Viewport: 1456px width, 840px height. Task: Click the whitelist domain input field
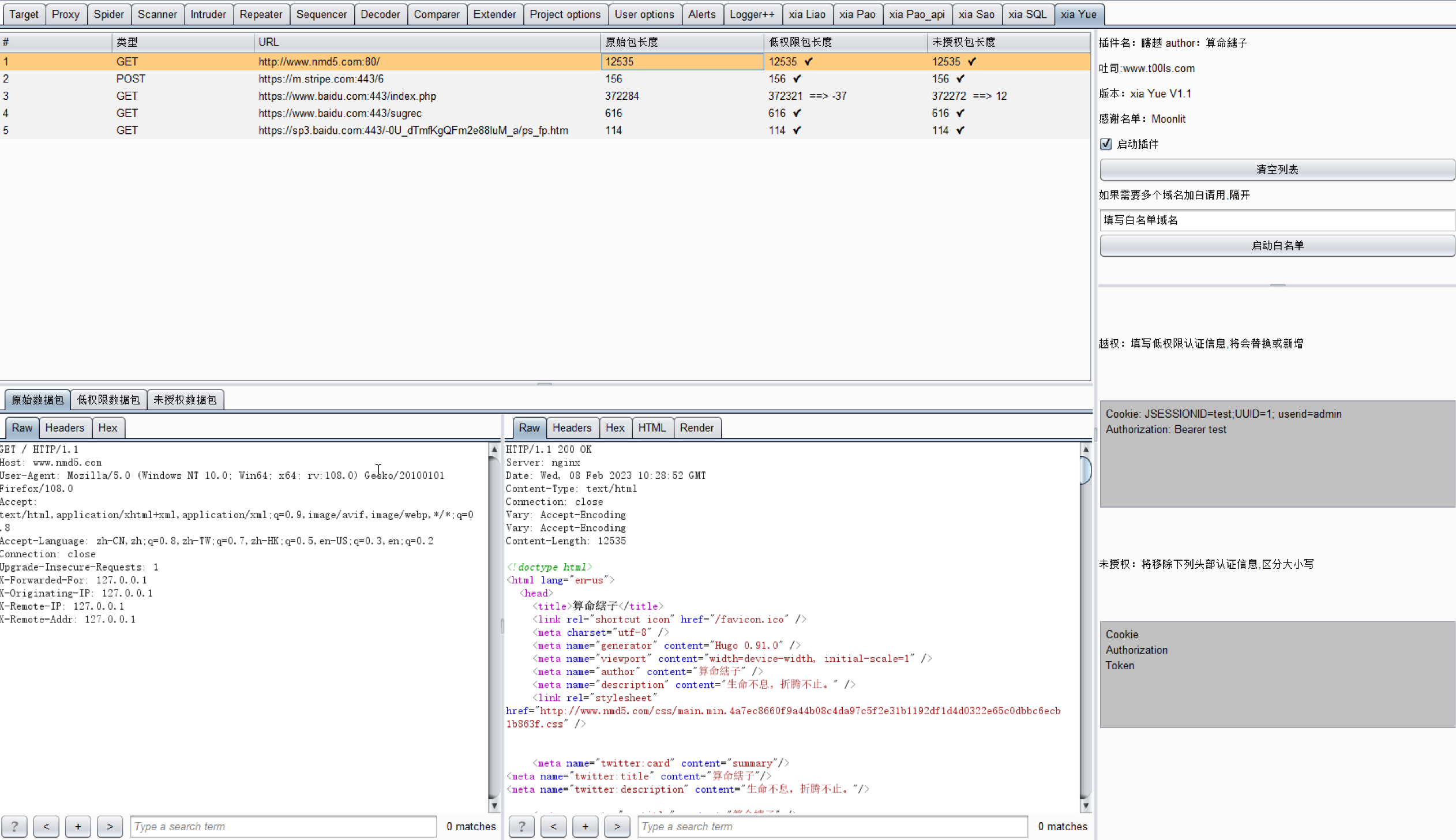1277,220
